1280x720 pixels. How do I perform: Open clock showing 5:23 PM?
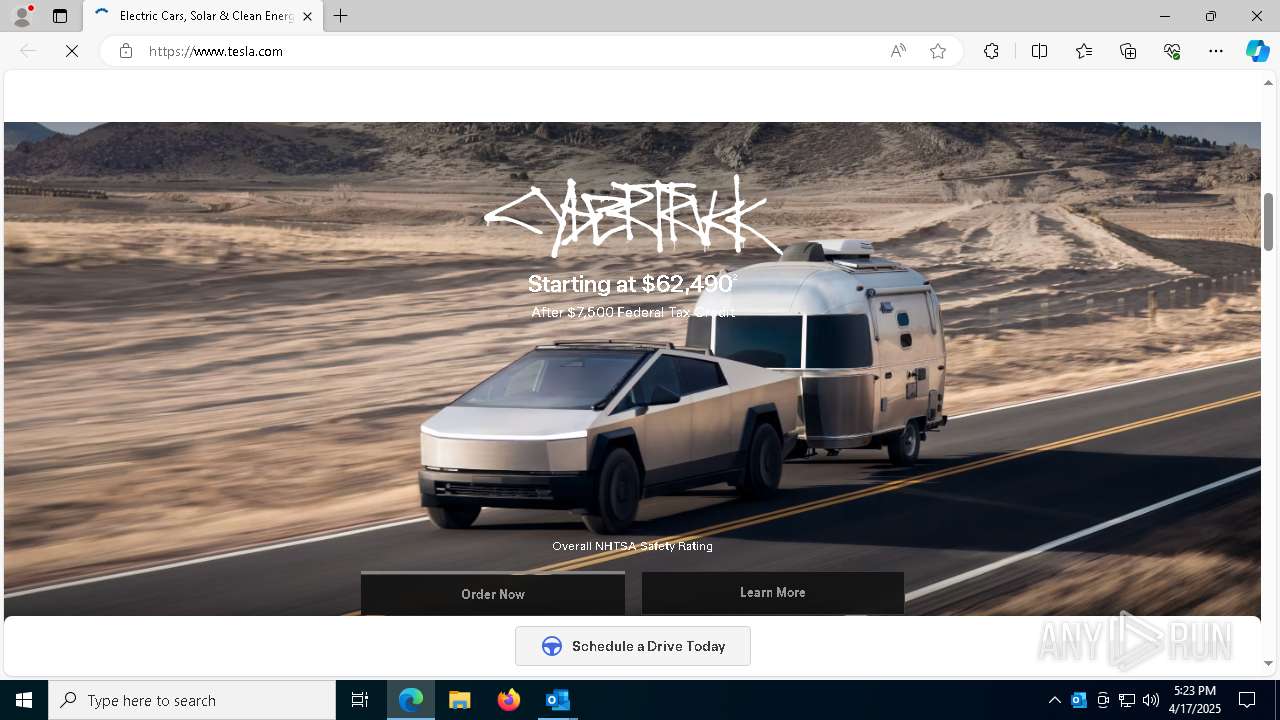[1195, 700]
